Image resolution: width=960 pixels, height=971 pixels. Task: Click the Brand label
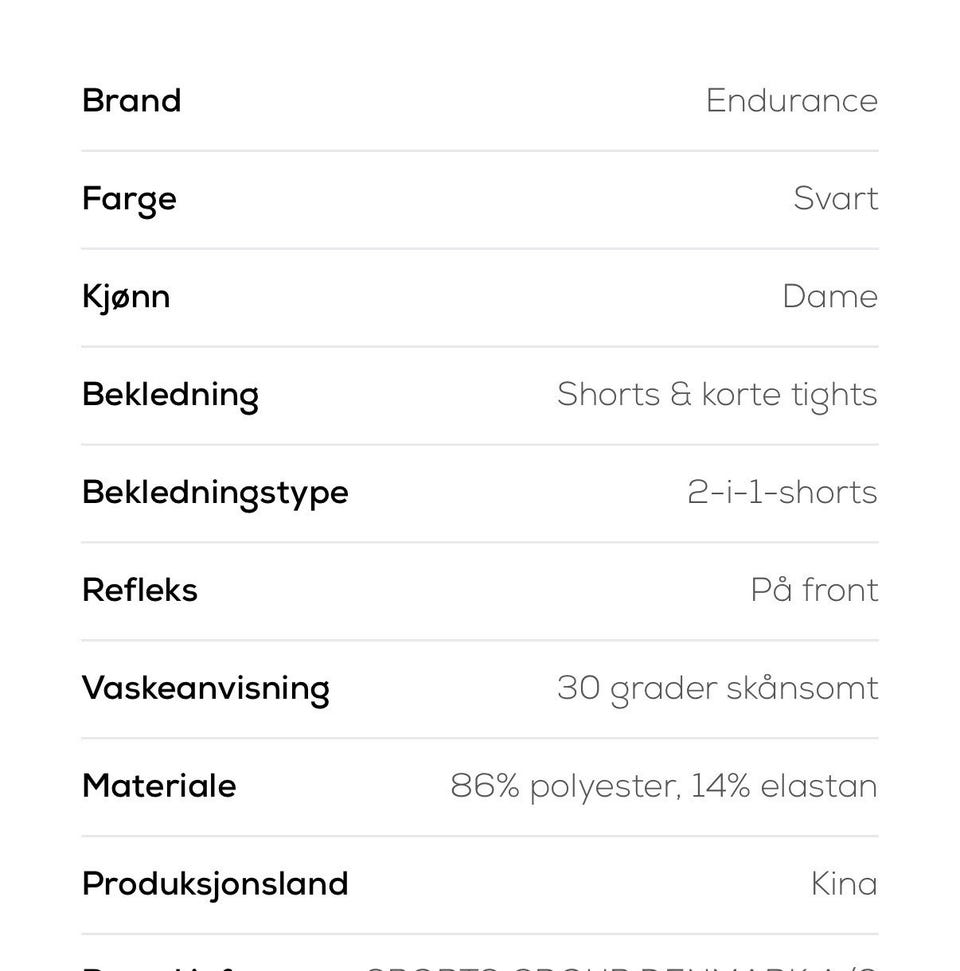[x=131, y=101]
